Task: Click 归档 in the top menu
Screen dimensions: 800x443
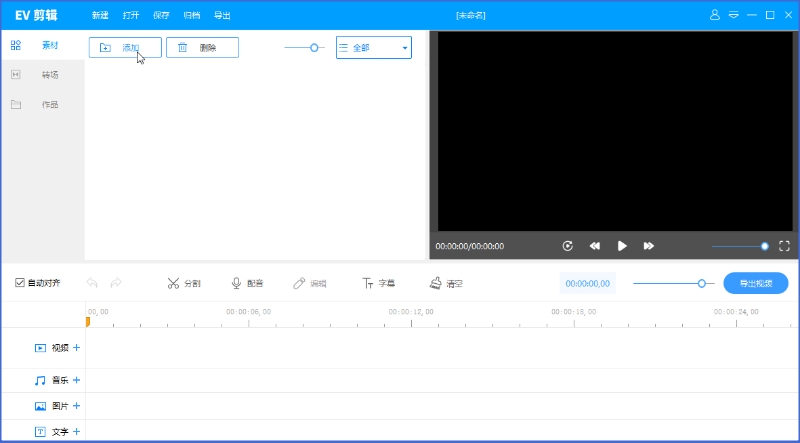Action: pos(192,15)
